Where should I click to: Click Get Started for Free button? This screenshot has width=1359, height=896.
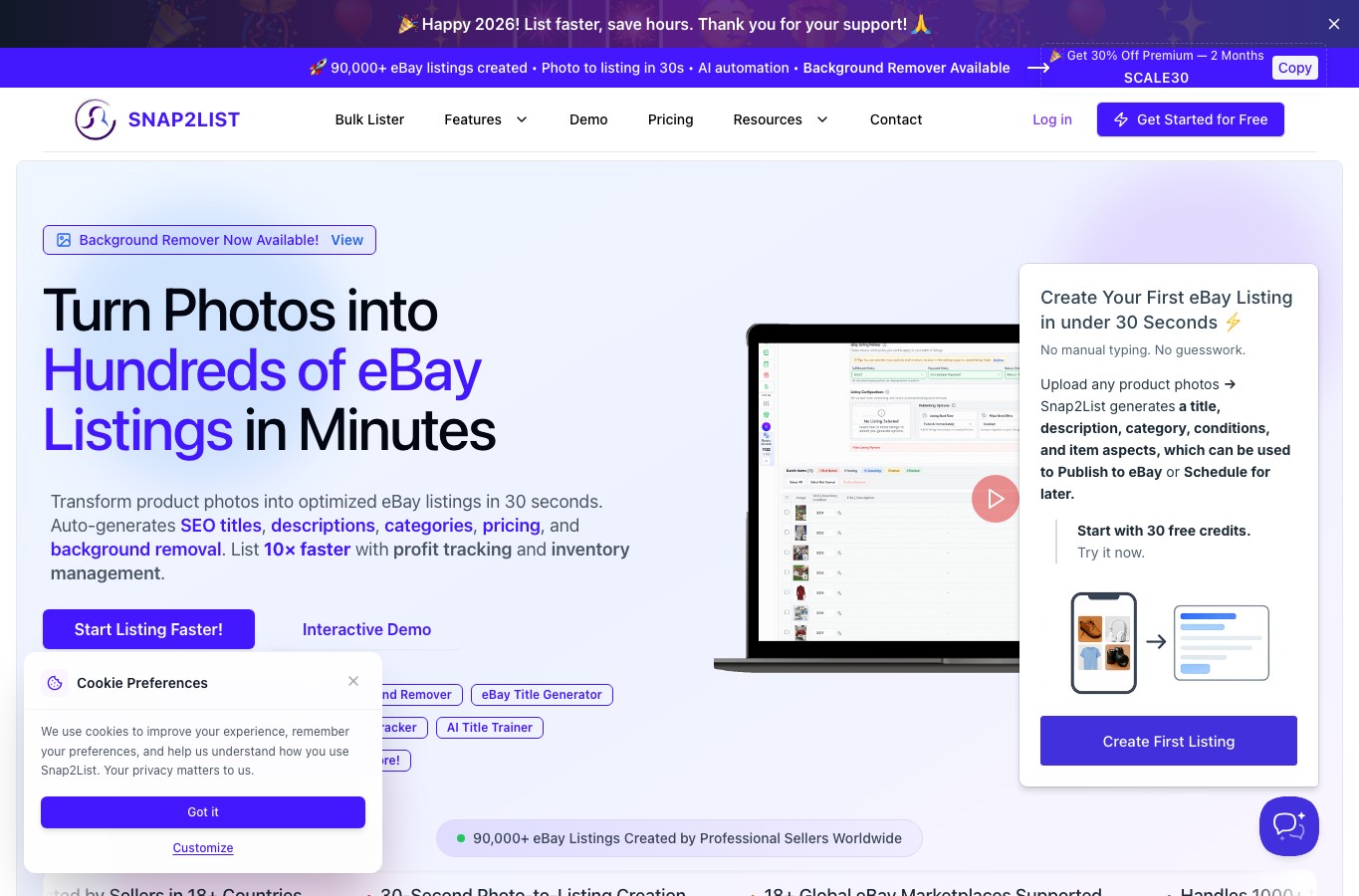[x=1191, y=119]
